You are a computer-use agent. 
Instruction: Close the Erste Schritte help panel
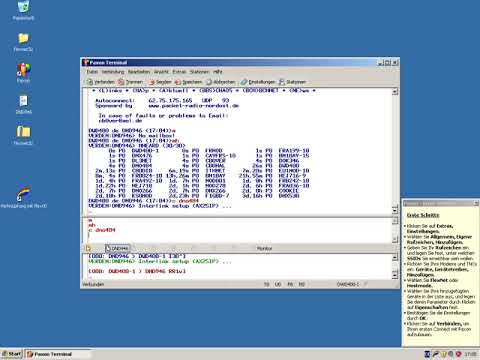tap(476, 203)
